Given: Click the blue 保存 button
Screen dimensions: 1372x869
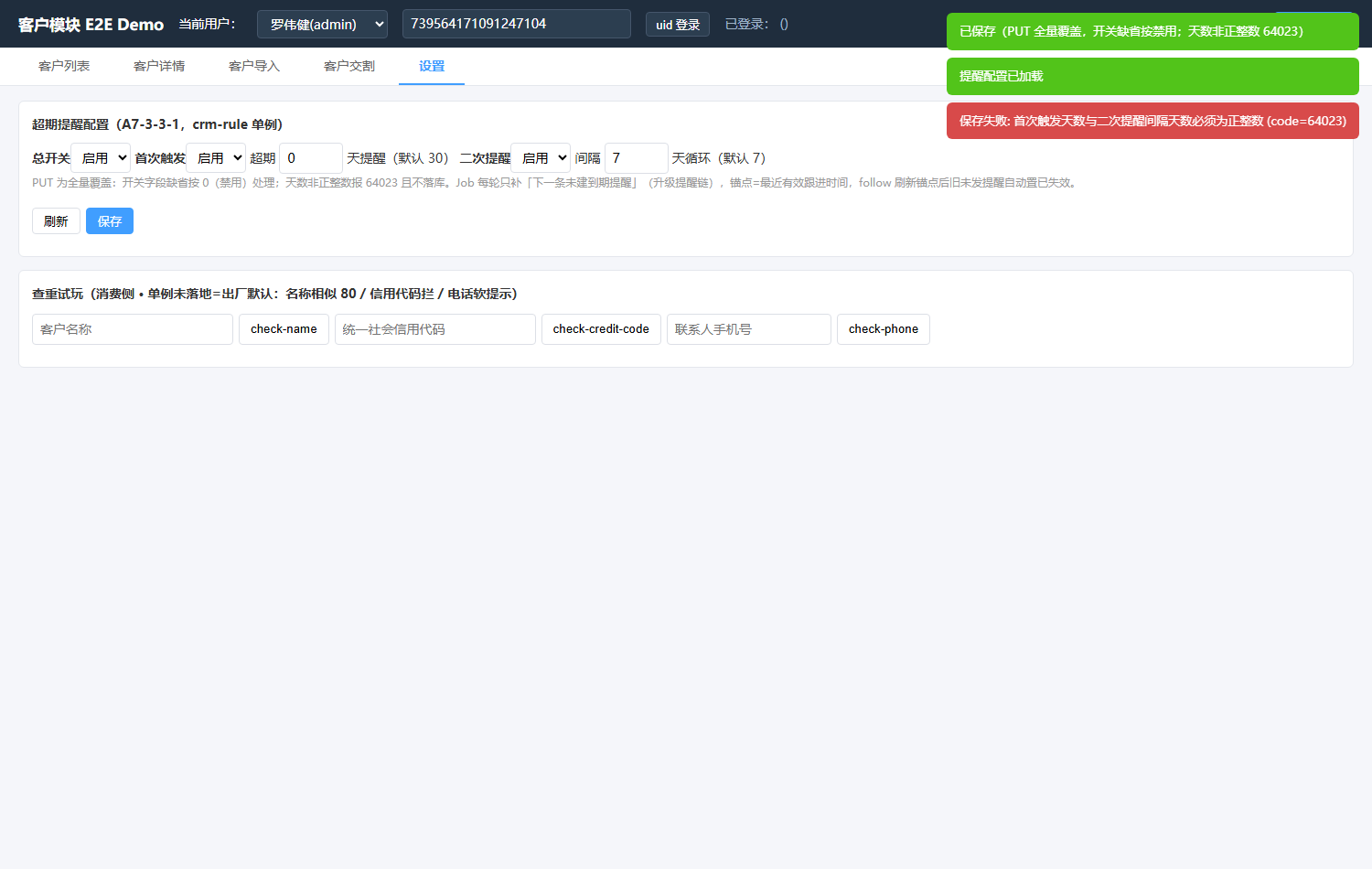Looking at the screenshot, I should coord(110,221).
